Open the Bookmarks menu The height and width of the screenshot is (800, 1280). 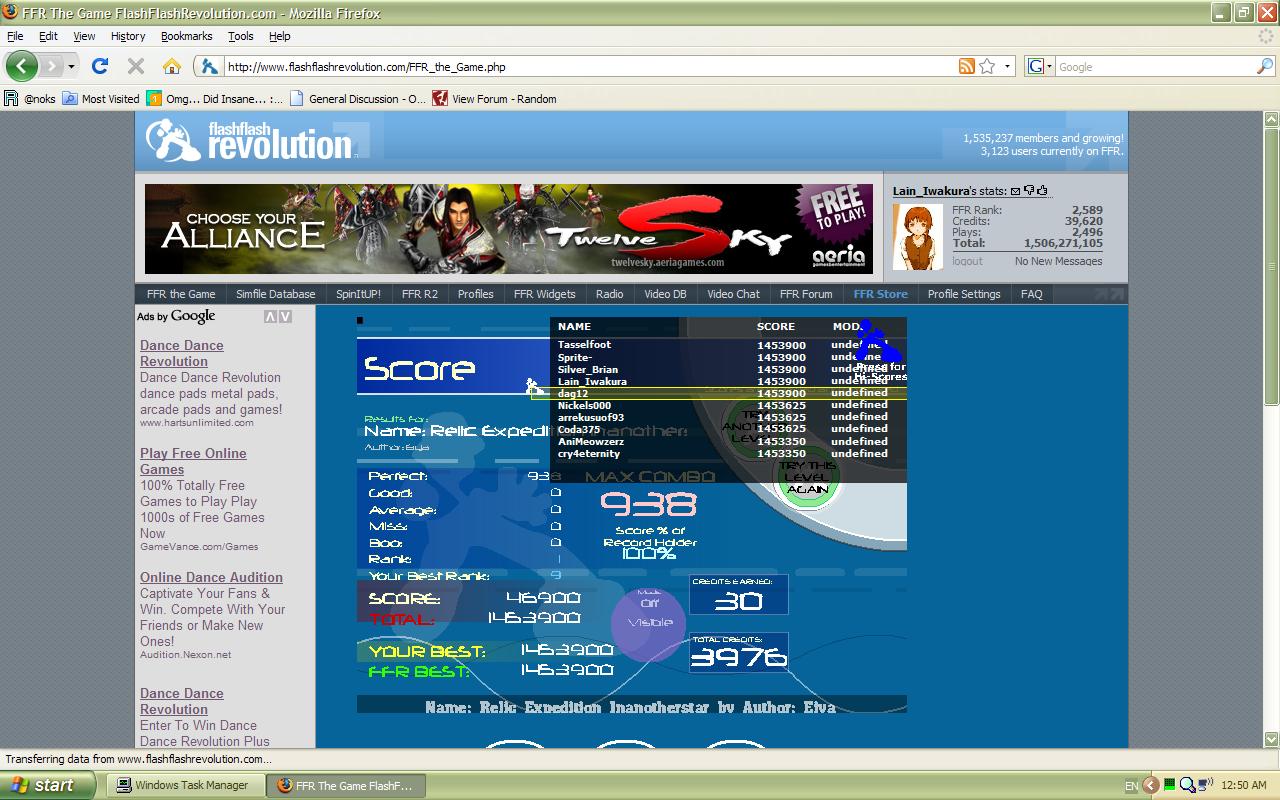pyautogui.click(x=186, y=36)
